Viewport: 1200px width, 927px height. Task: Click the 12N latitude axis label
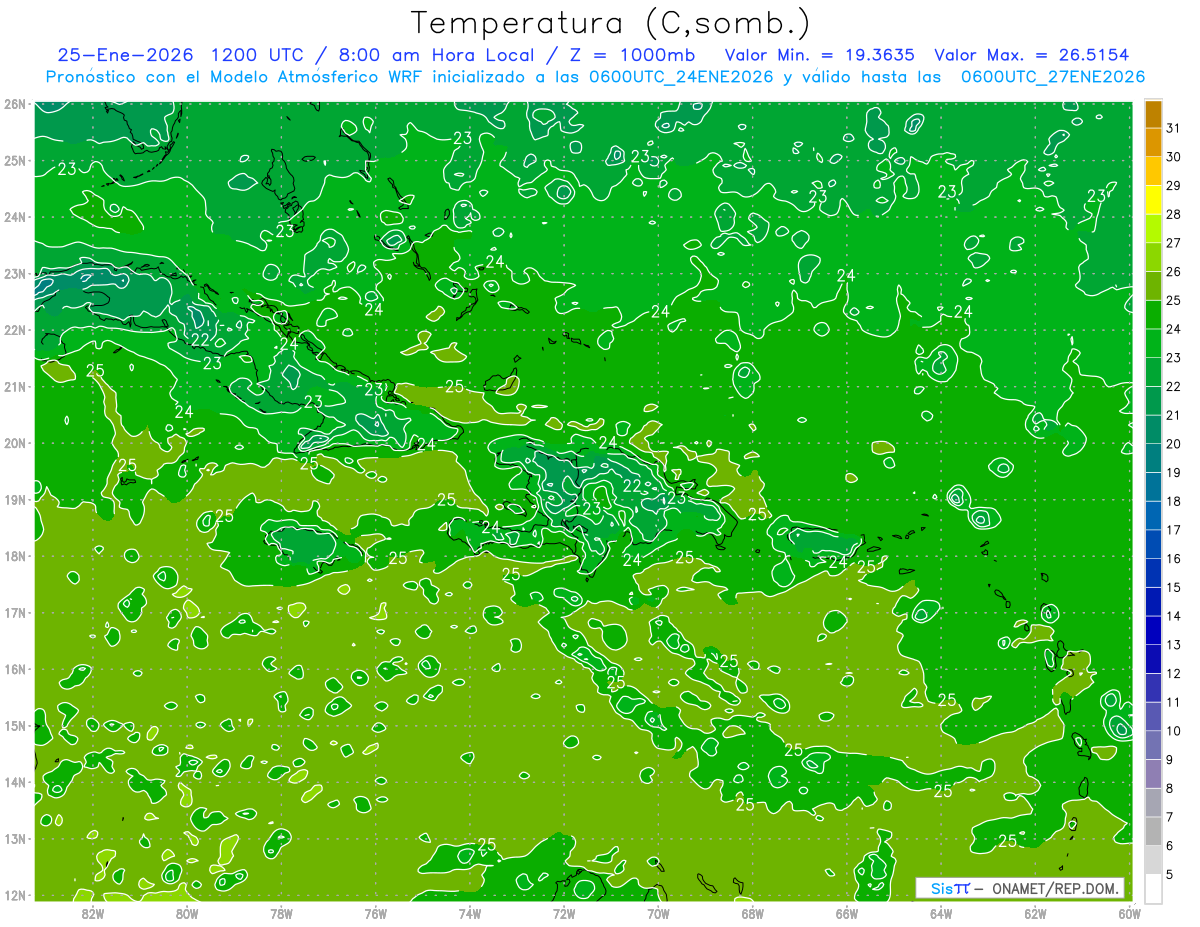tap(15, 895)
